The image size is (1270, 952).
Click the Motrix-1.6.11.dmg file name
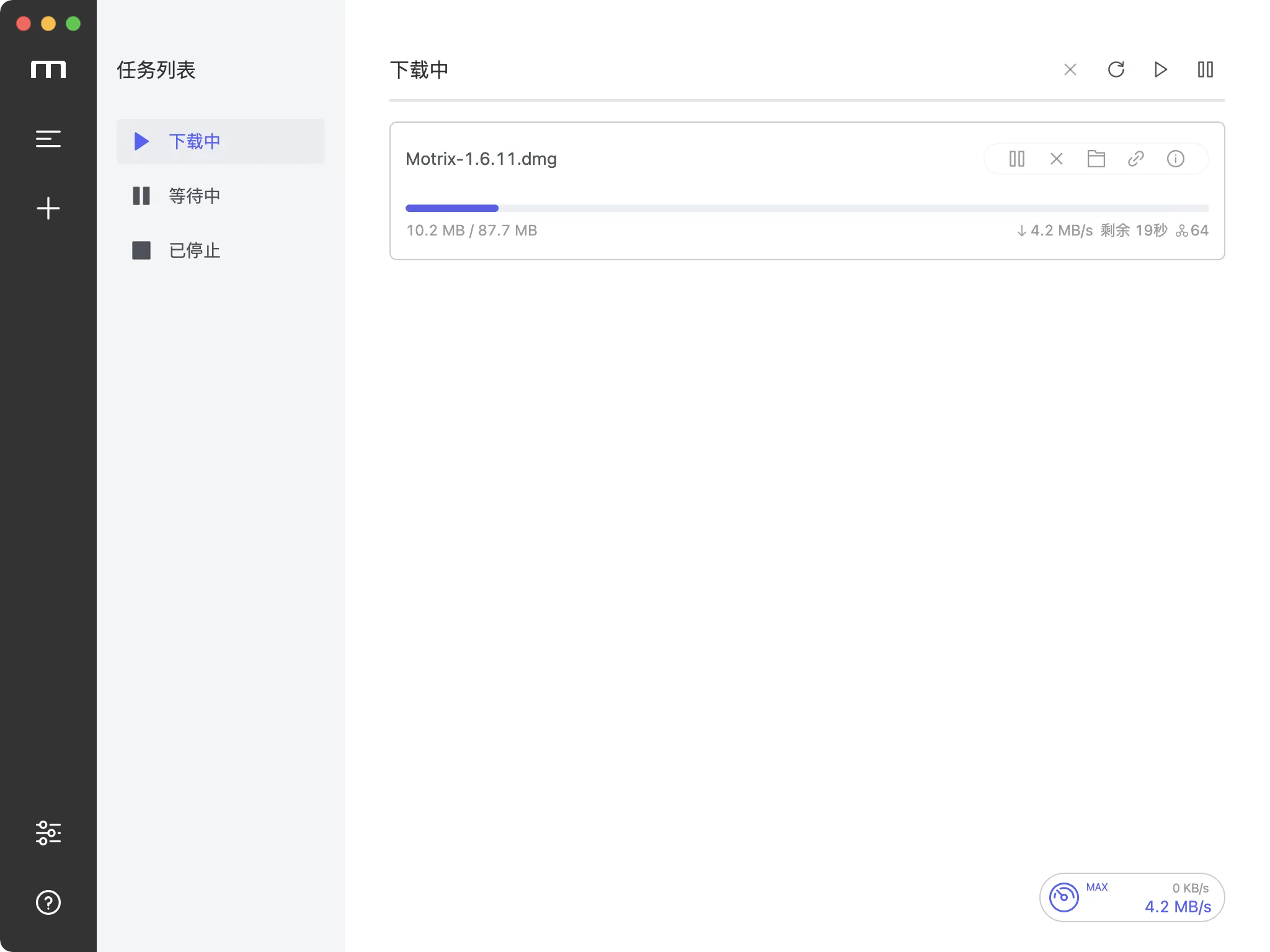(x=481, y=159)
